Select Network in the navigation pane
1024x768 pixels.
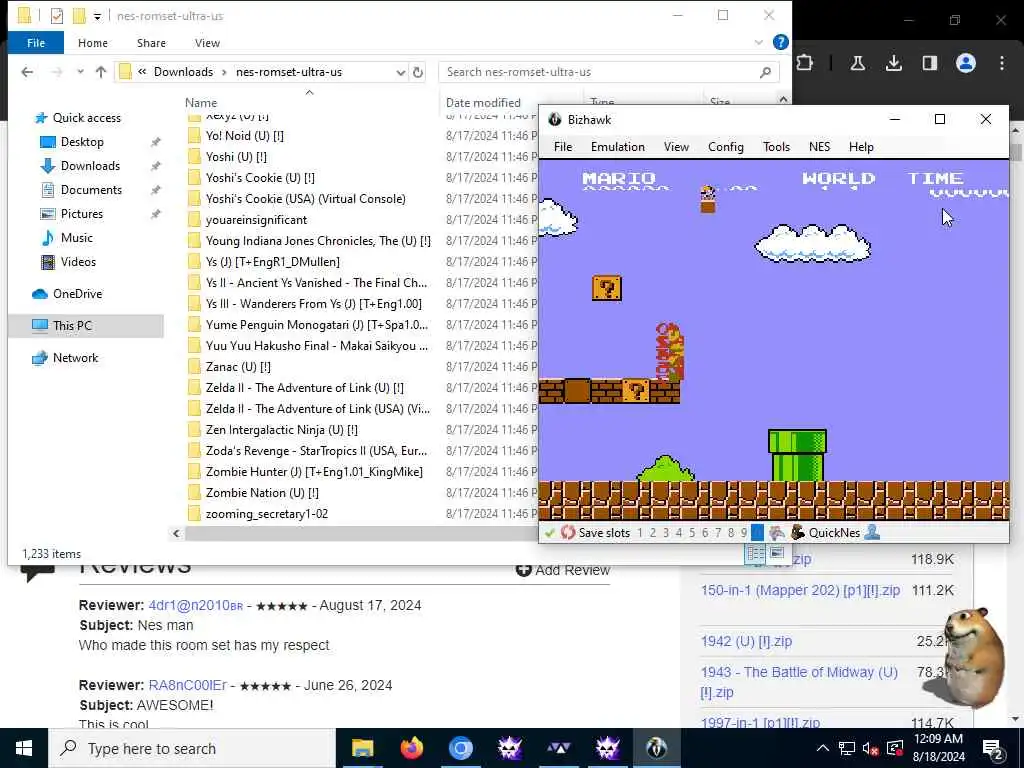[75, 358]
